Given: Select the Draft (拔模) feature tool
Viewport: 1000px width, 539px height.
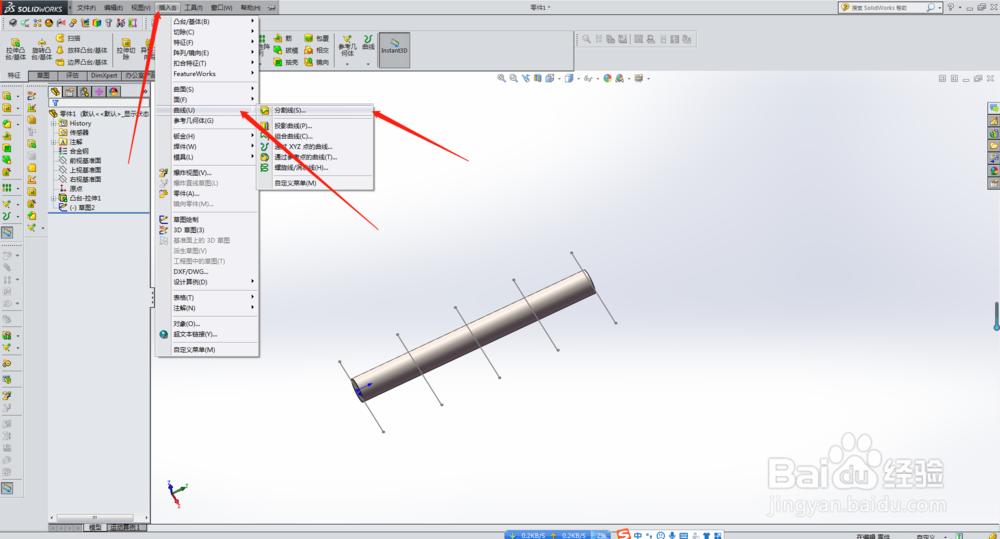Looking at the screenshot, I should [286, 50].
